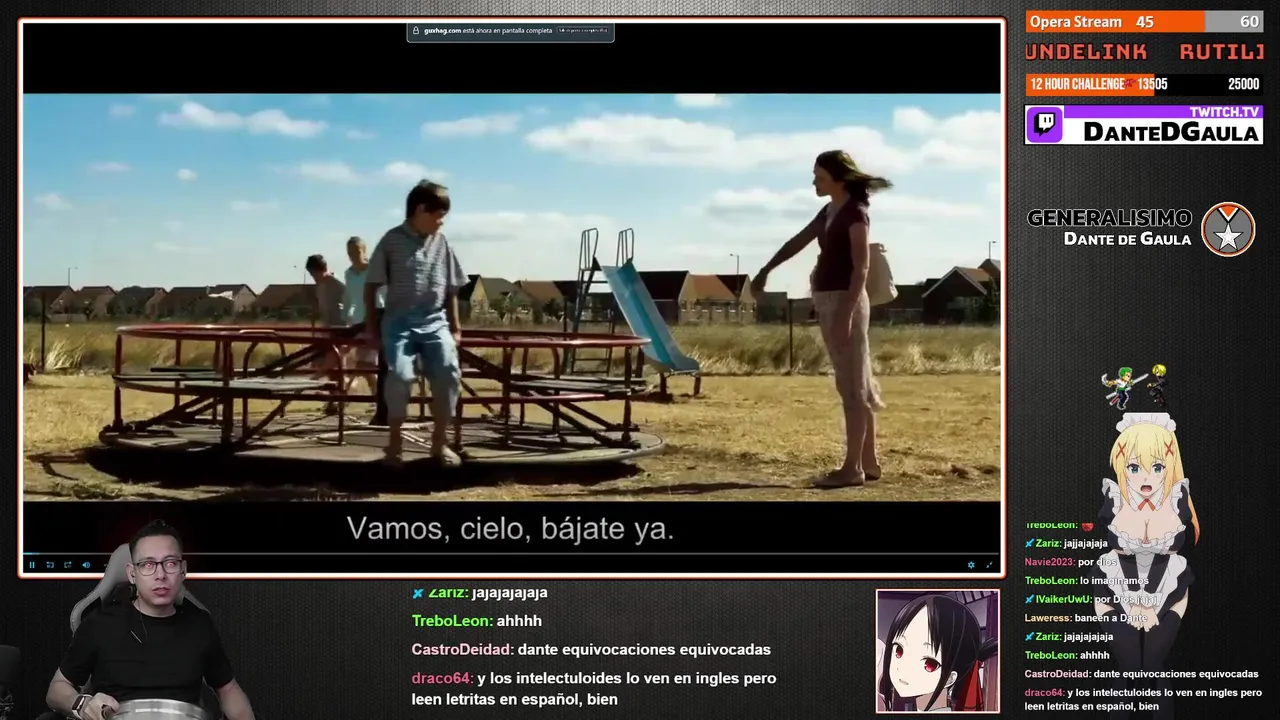
Task: Click the small pixel fighters sprite
Action: pyautogui.click(x=1135, y=385)
